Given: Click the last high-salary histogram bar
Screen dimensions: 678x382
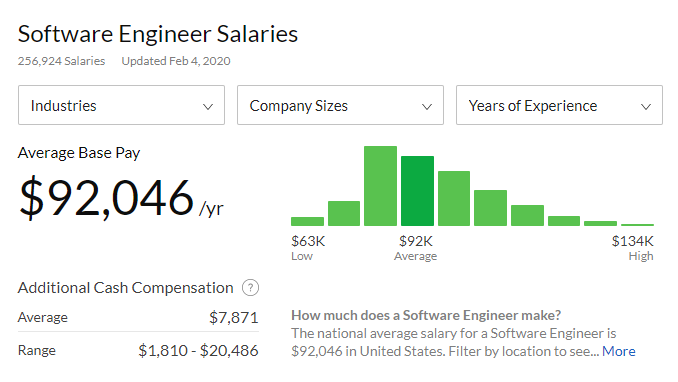Looking at the screenshot, I should coord(637,225).
